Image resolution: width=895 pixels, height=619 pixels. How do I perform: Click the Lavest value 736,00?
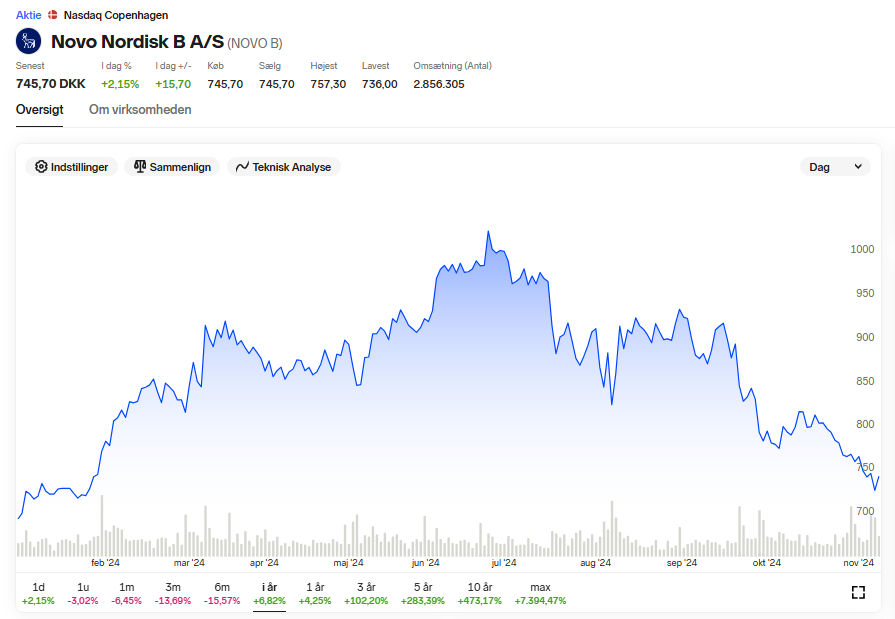(380, 84)
